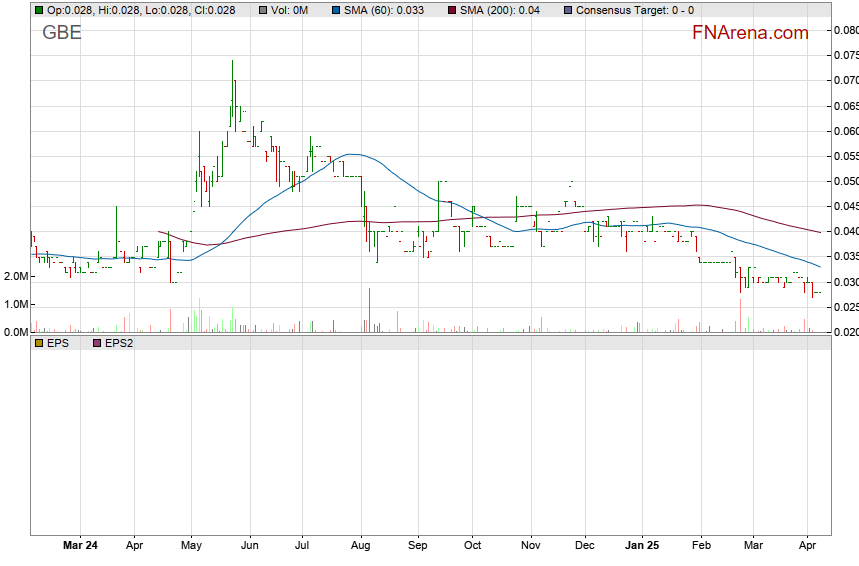This screenshot has width=859, height=566.
Task: Click the Mar 24 date axis label
Action: click(x=80, y=545)
